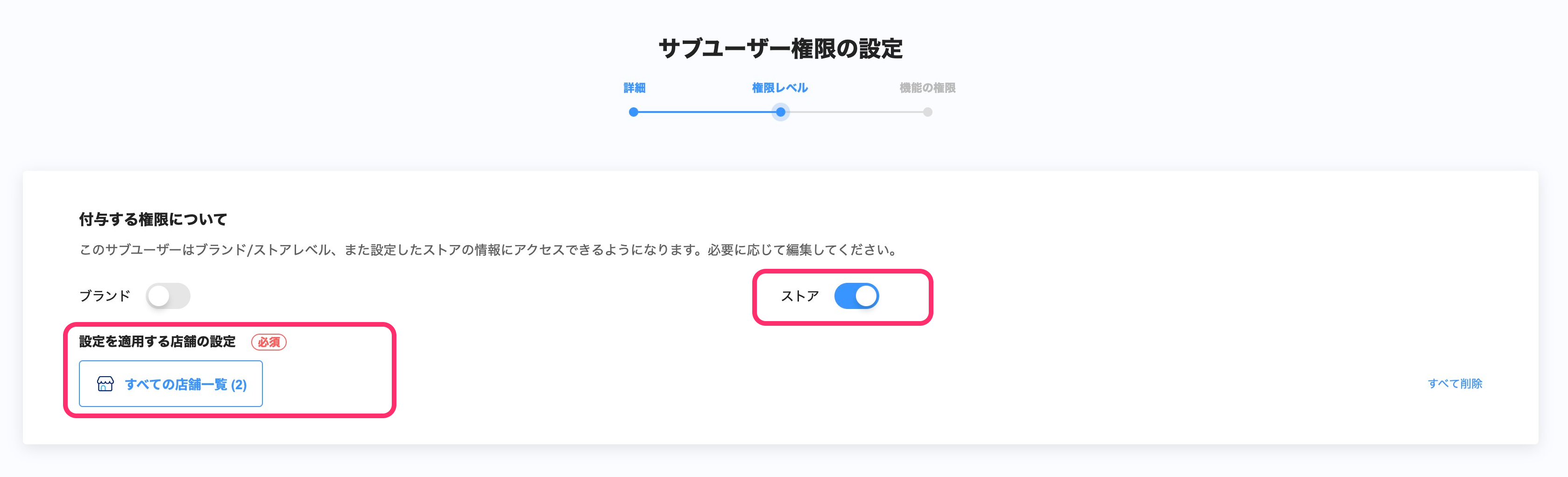Open the すべての店舗一覧 (2) button
Viewport: 1568px width, 477px height.
click(x=185, y=384)
